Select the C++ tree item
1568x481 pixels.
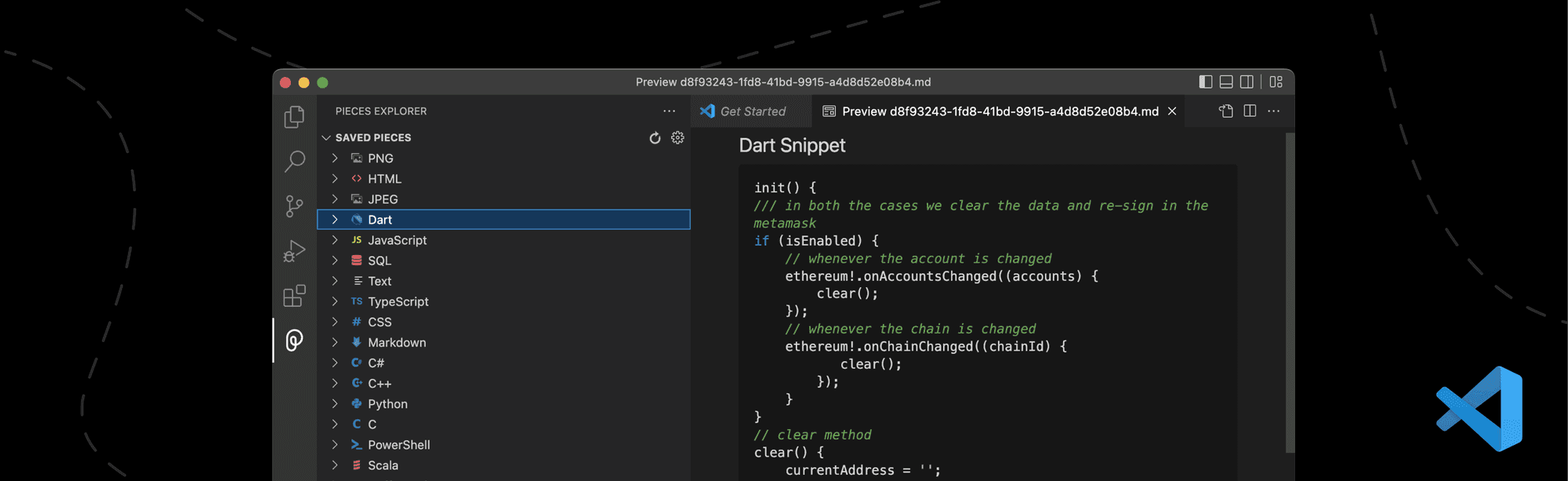tap(503, 384)
